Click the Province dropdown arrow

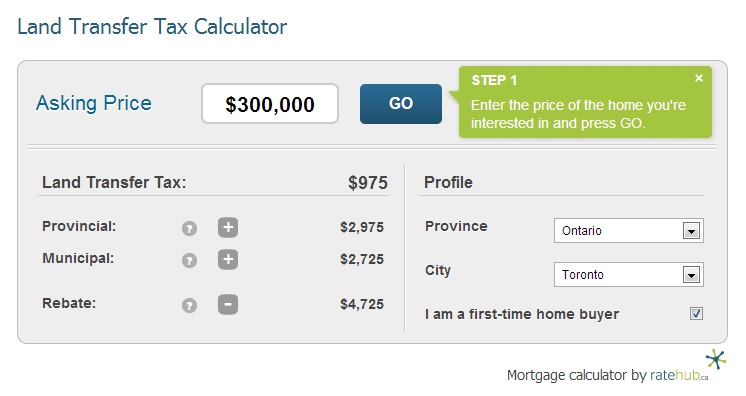pos(691,231)
